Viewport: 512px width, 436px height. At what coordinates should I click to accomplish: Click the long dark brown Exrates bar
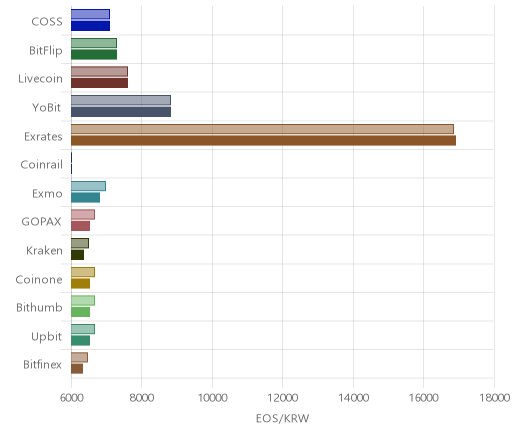(263, 141)
